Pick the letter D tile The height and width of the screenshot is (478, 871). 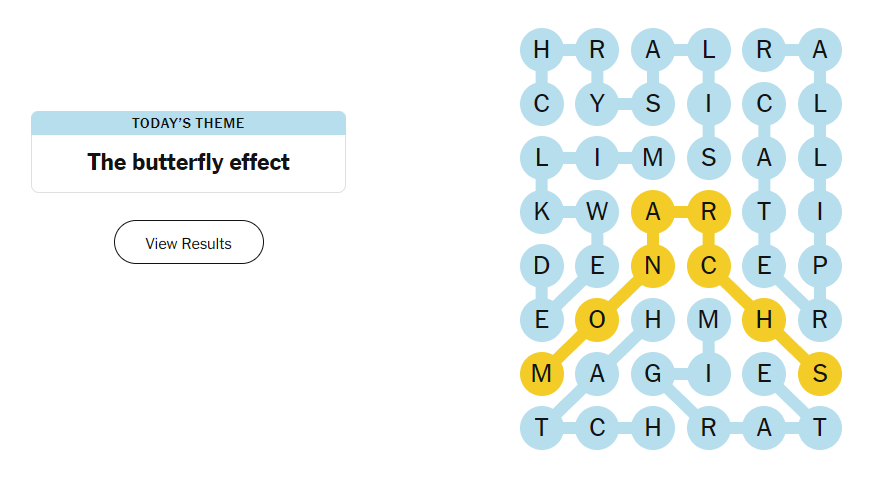pyautogui.click(x=541, y=266)
